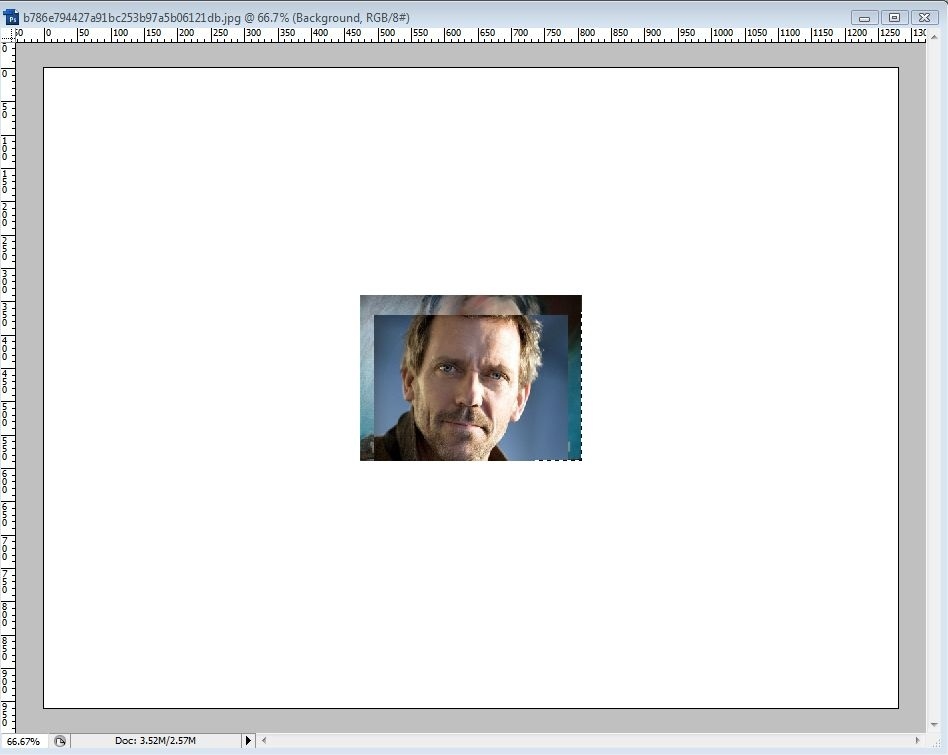Click the document title b786e794427a91bc253b97a5b06121db.jpg
The width and height of the screenshot is (948, 755).
[132, 18]
